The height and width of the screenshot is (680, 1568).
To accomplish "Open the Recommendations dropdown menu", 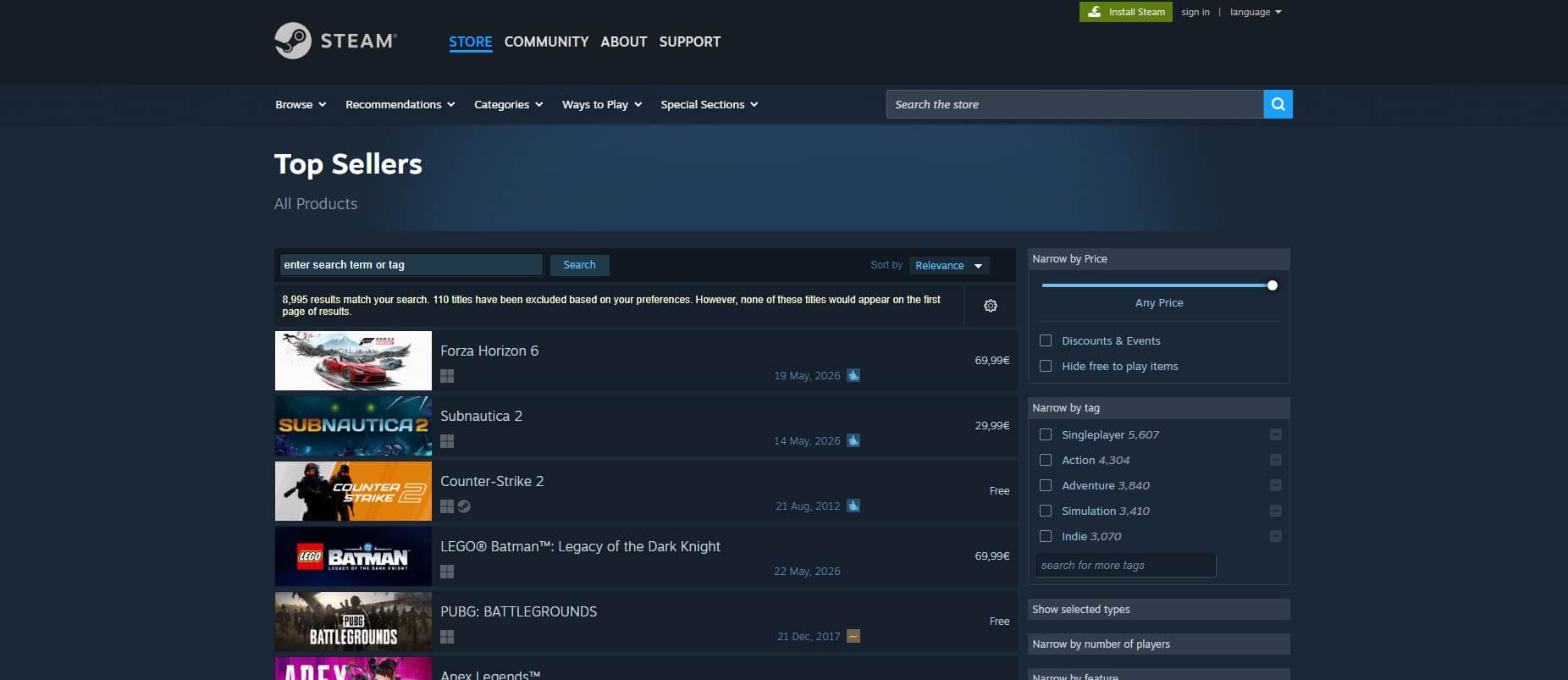I will tap(400, 104).
